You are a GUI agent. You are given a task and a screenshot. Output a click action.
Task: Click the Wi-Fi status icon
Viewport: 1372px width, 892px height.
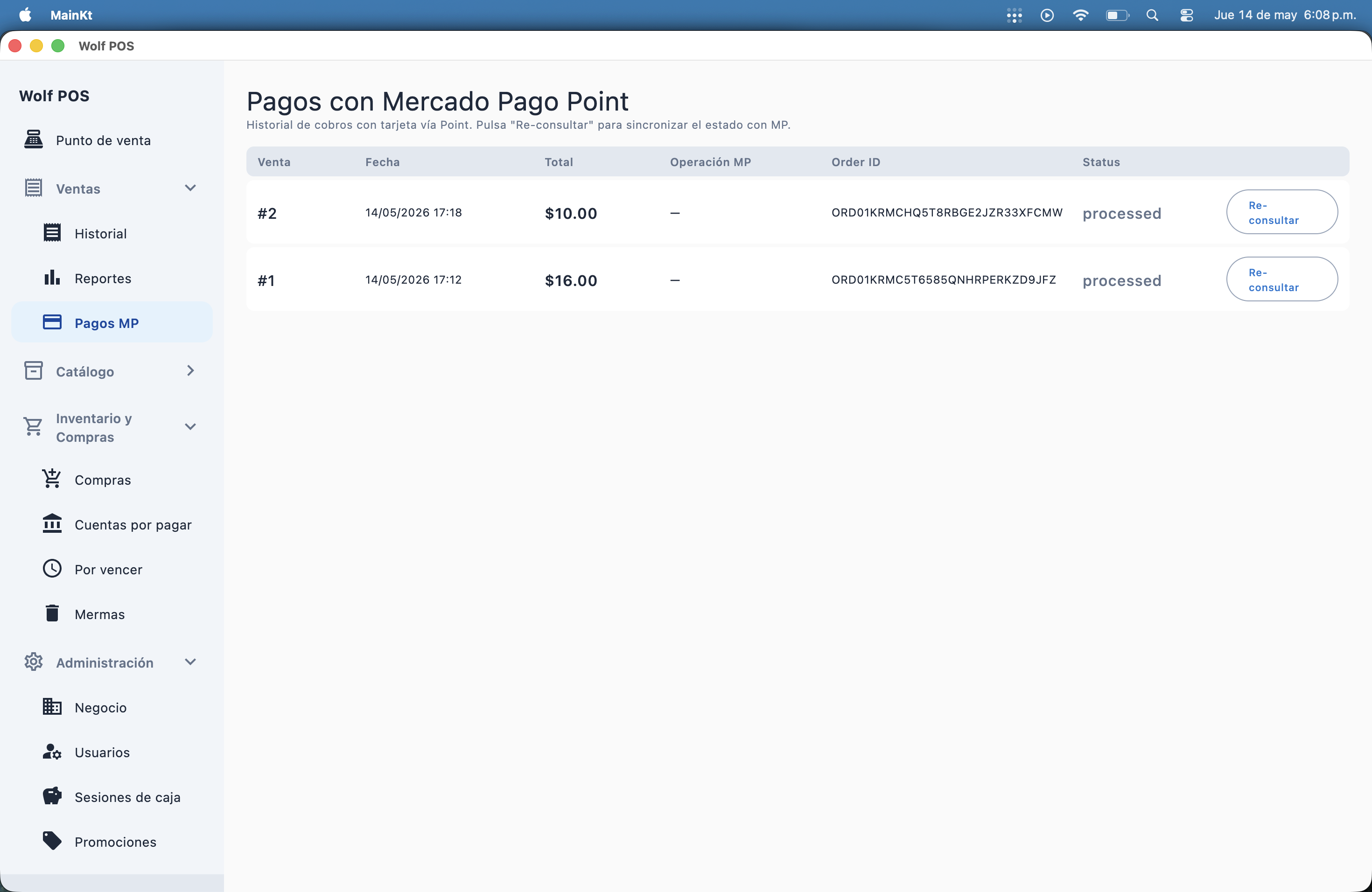pyautogui.click(x=1081, y=15)
